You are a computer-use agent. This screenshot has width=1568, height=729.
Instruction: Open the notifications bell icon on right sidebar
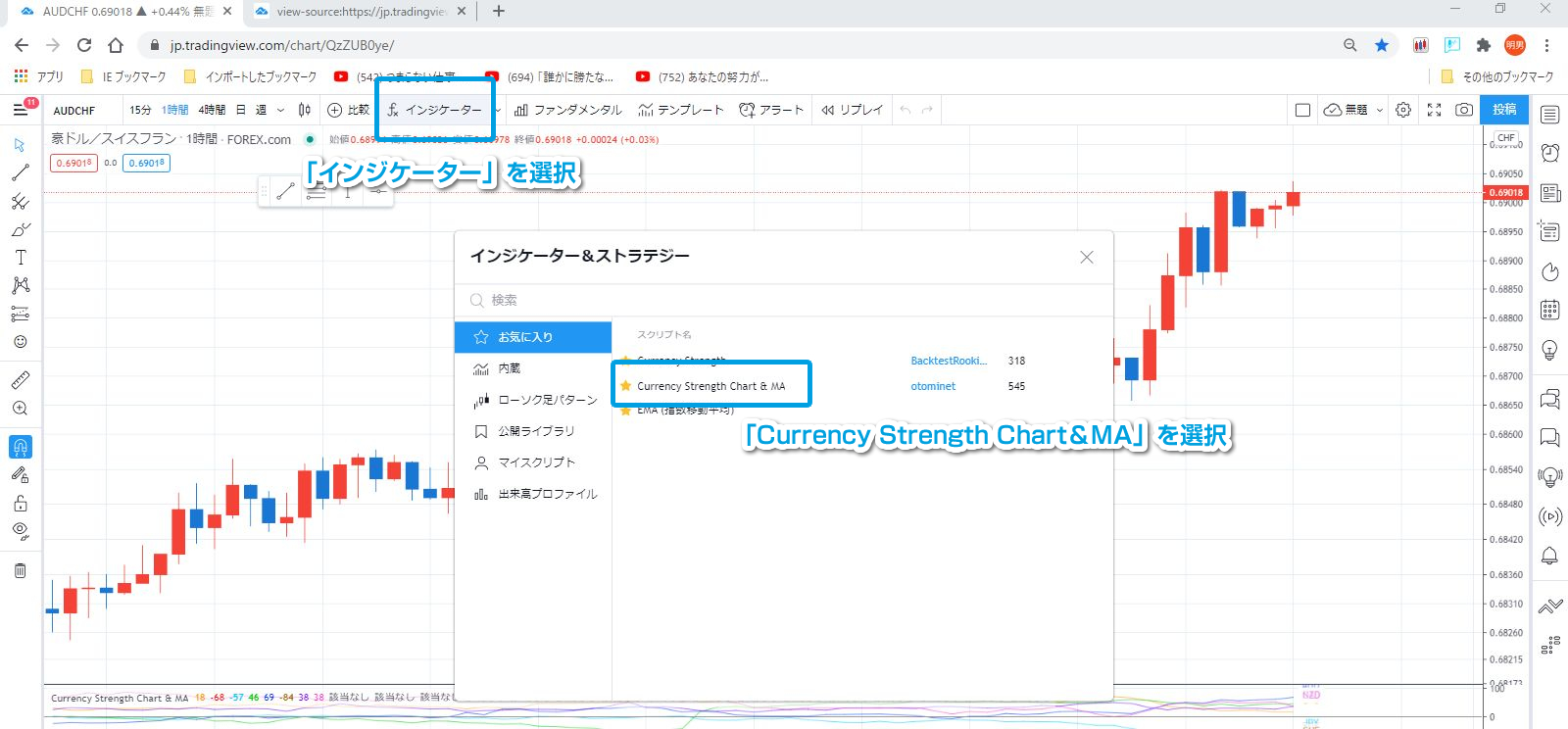[x=1549, y=556]
